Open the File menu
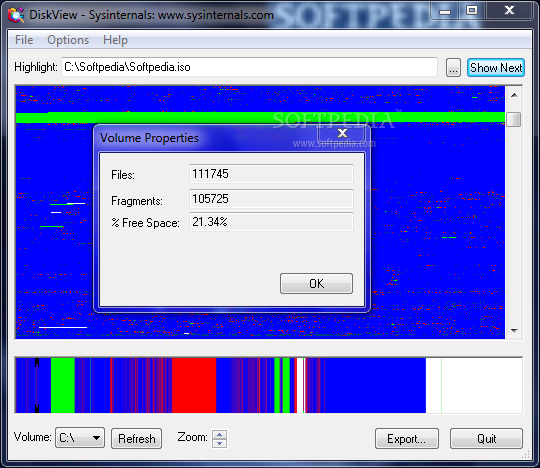Image resolution: width=540 pixels, height=468 pixels. coord(24,40)
